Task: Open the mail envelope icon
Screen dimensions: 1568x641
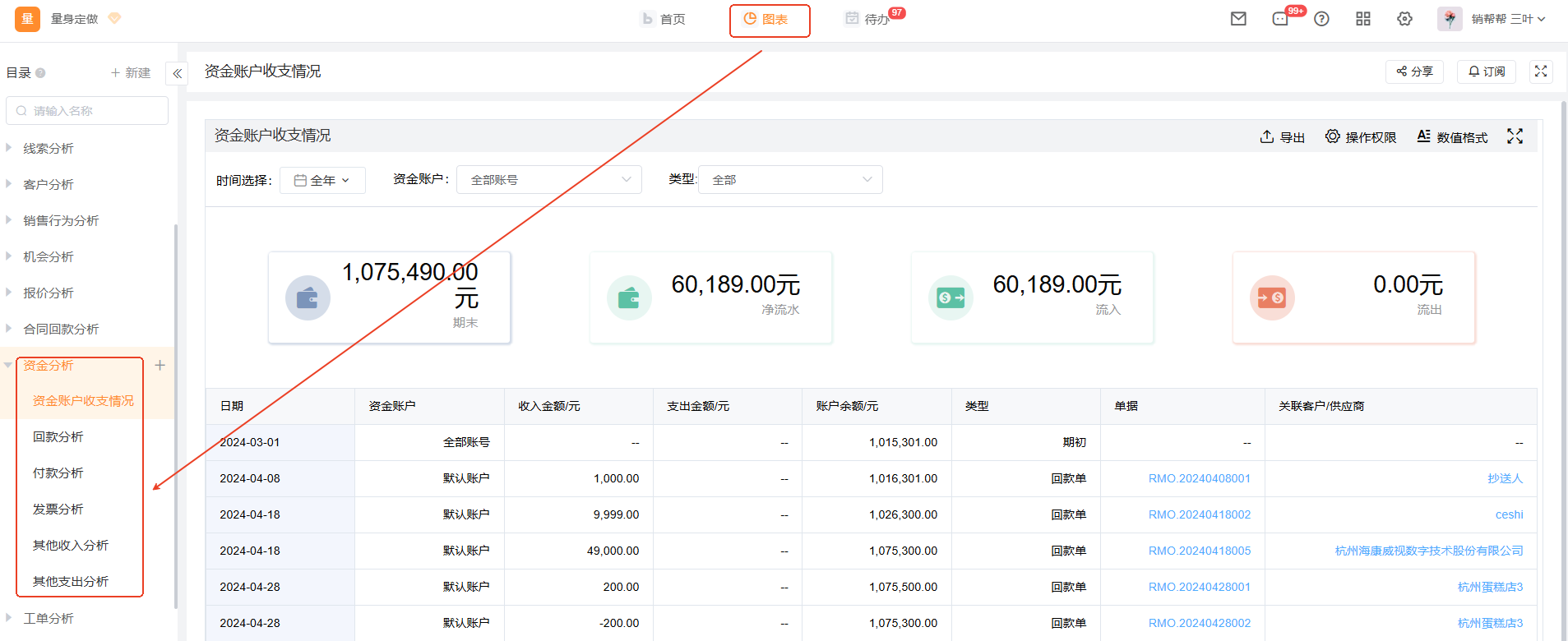Action: pos(1238,19)
